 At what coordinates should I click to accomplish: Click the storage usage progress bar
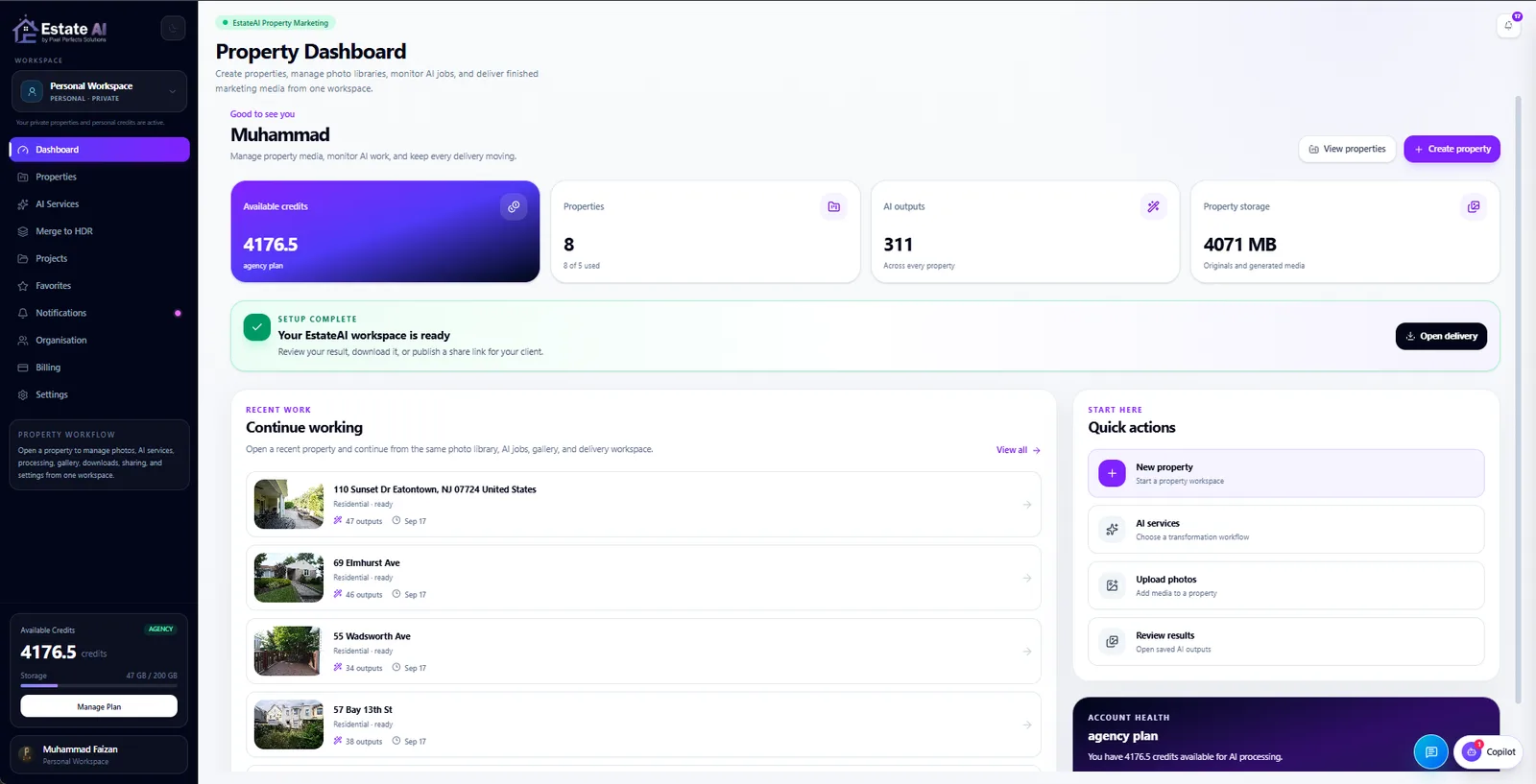pos(99,685)
